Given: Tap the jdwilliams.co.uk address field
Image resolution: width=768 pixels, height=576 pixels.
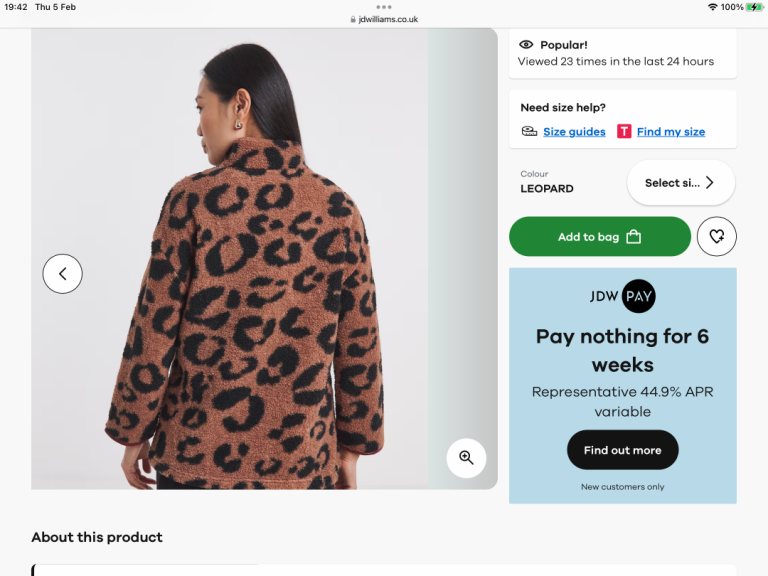Looking at the screenshot, I should tap(388, 19).
